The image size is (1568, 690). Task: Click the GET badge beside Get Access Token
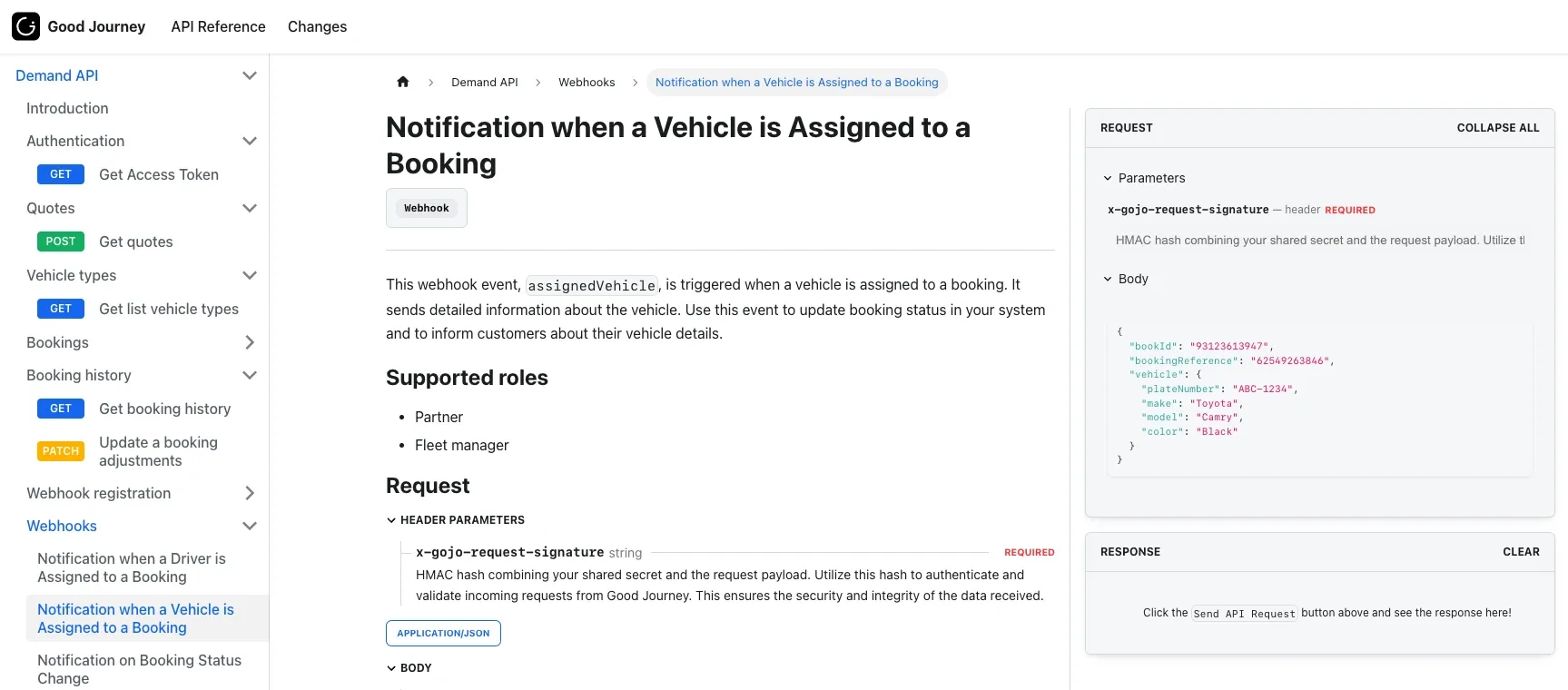click(x=61, y=174)
